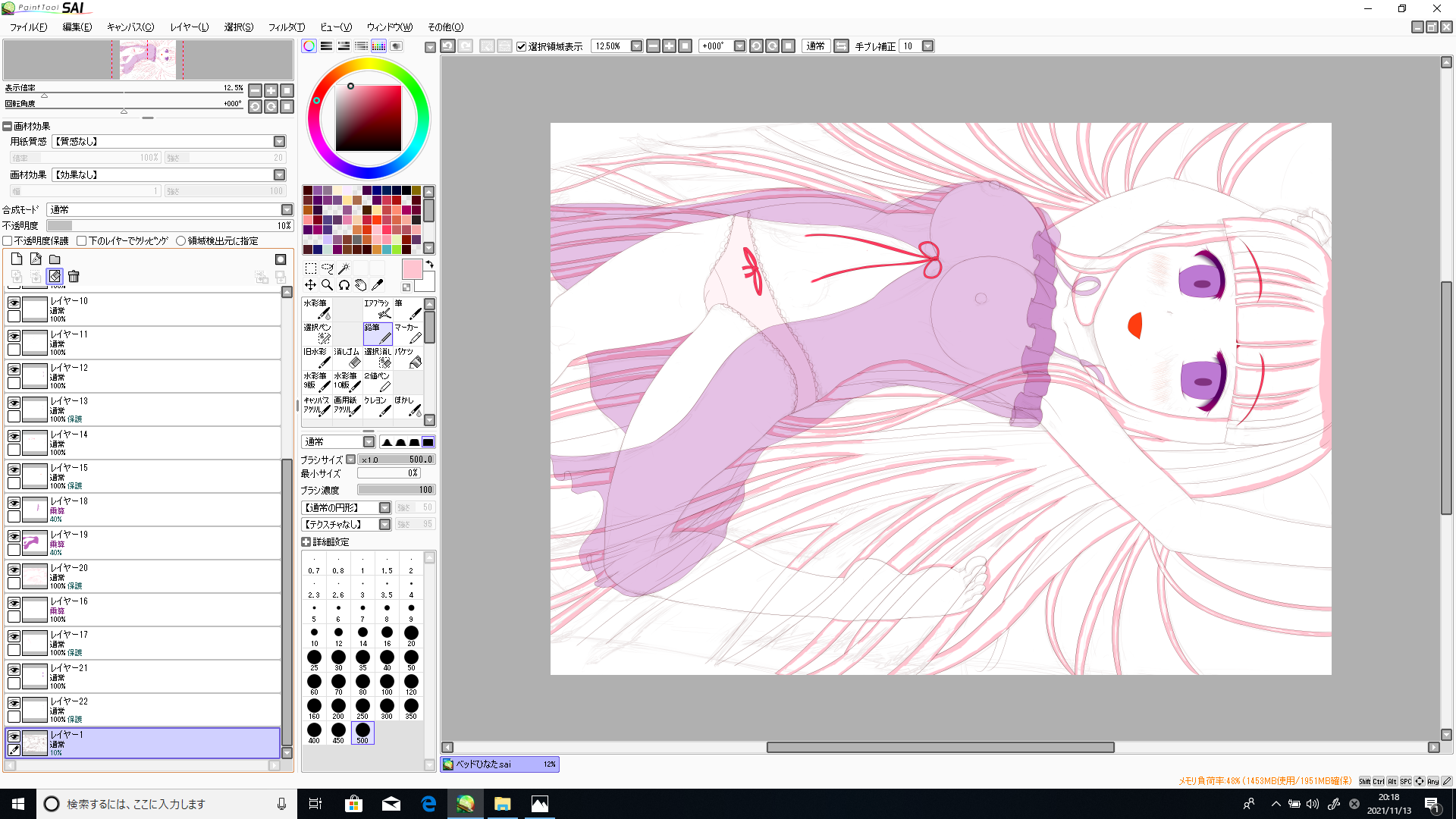The width and height of the screenshot is (1456, 819).
Task: Select brush size 500 preset
Action: pyautogui.click(x=362, y=733)
